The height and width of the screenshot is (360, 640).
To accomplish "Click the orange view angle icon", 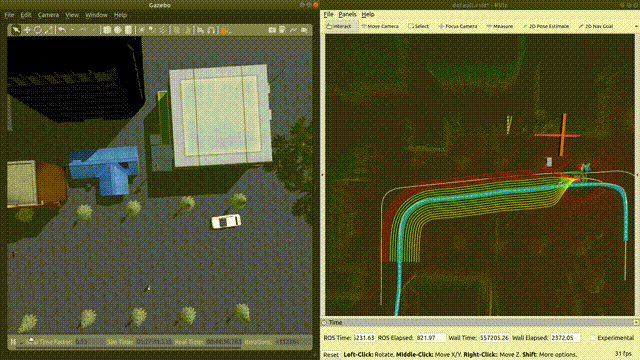I will [224, 31].
